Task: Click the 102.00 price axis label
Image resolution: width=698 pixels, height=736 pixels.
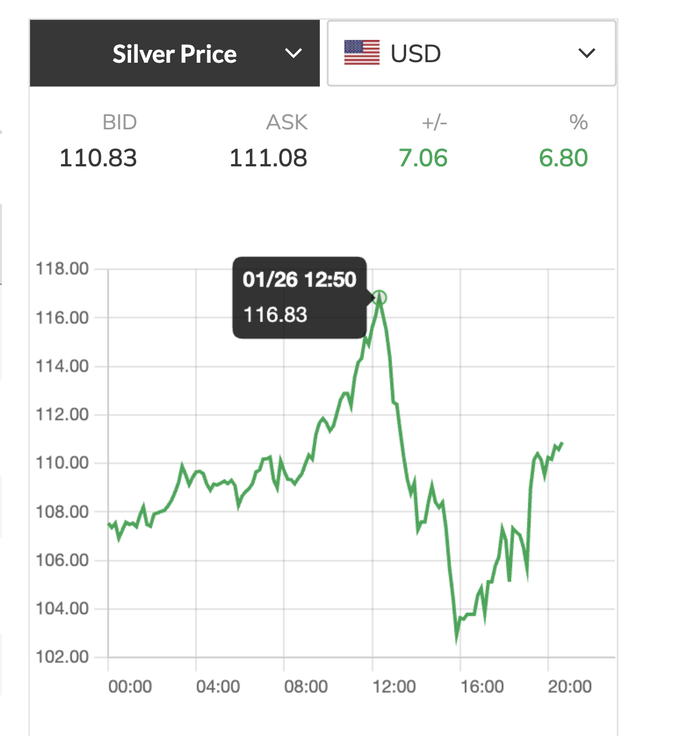Action: [63, 657]
